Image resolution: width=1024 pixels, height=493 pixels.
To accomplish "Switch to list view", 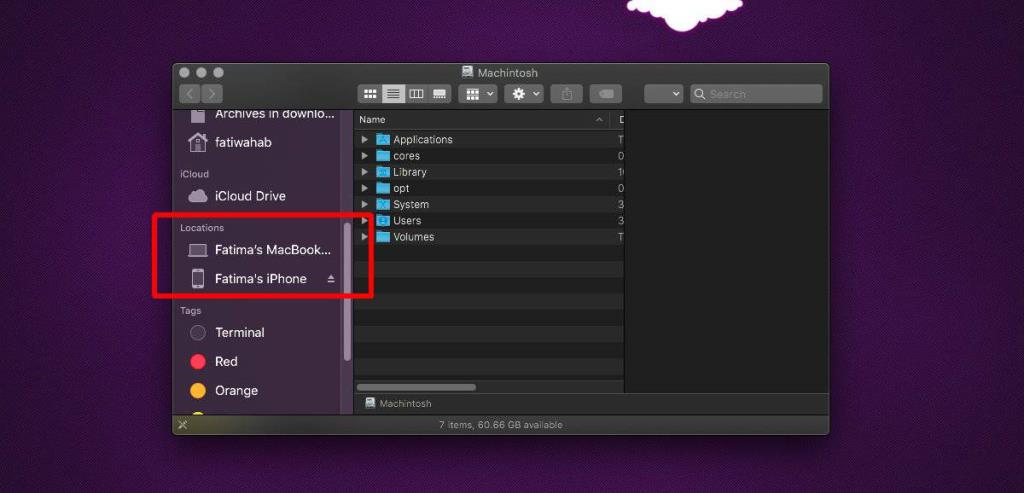I will tap(393, 94).
